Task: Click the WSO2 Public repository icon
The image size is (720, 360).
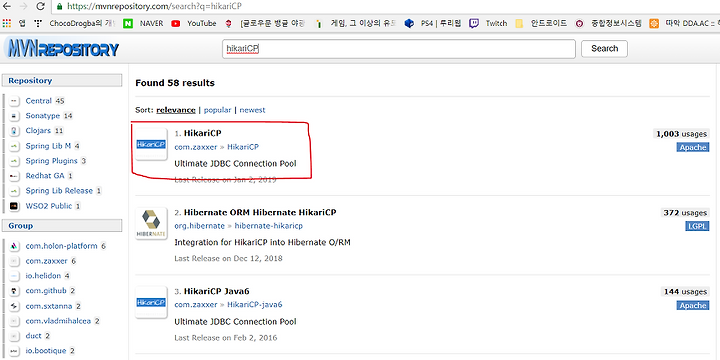Action: coord(14,206)
